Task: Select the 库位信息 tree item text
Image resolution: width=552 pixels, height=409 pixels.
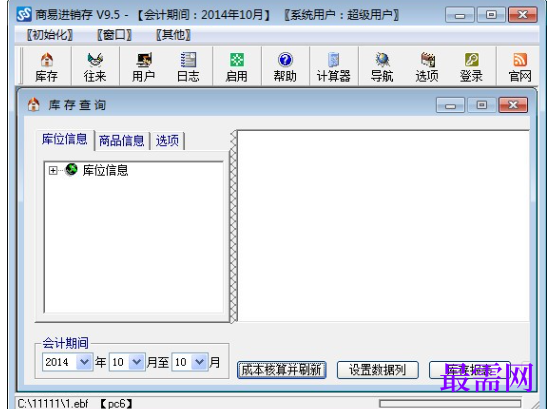Action: click(x=105, y=170)
